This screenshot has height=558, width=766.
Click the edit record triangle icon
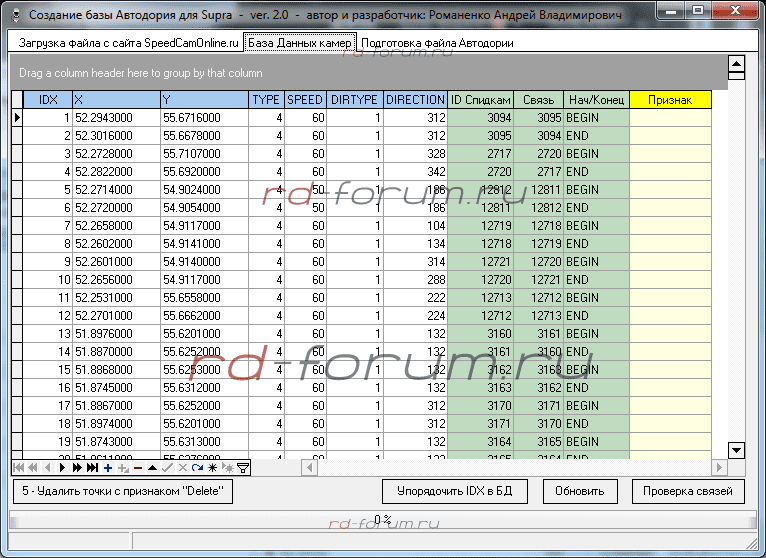click(152, 467)
